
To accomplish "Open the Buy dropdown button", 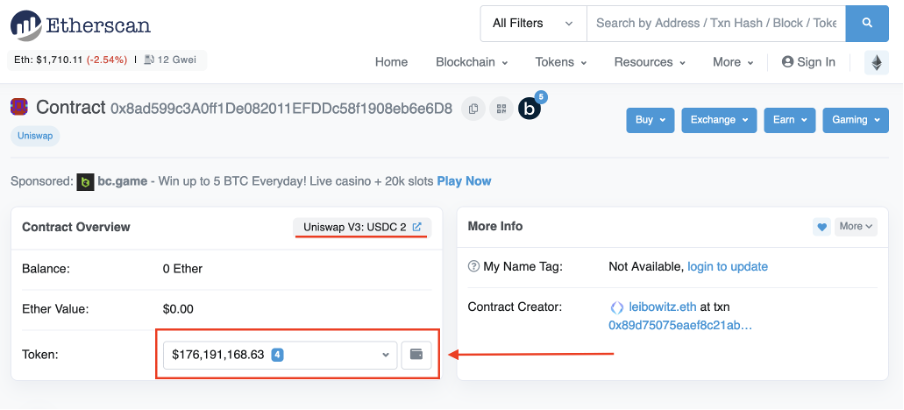I will (650, 120).
